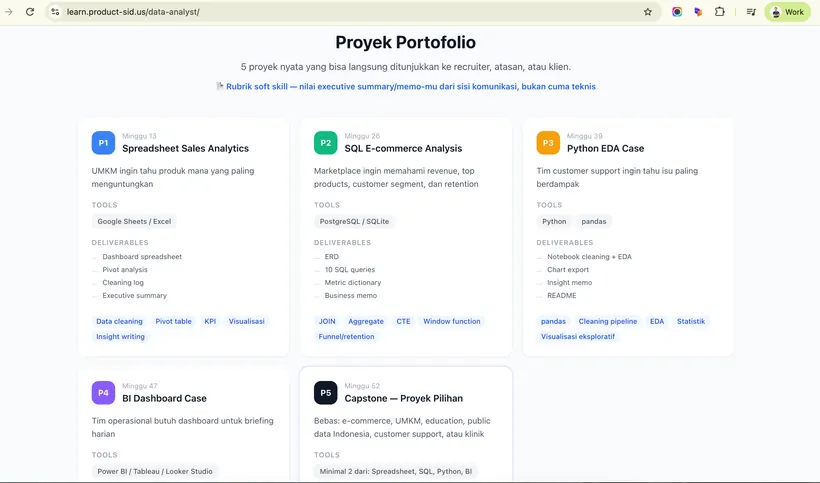Click the Insight memo deliverable
The height and width of the screenshot is (483, 820).
click(570, 282)
